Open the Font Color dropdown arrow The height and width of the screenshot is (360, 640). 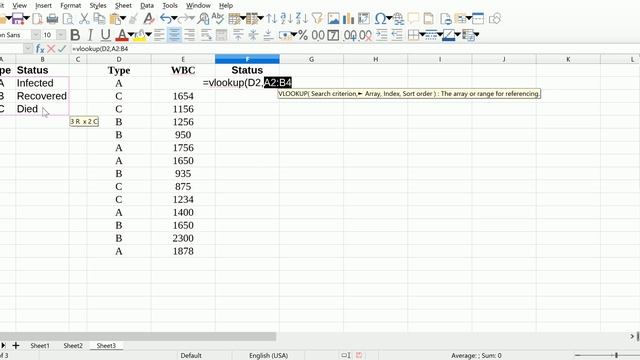click(131, 35)
